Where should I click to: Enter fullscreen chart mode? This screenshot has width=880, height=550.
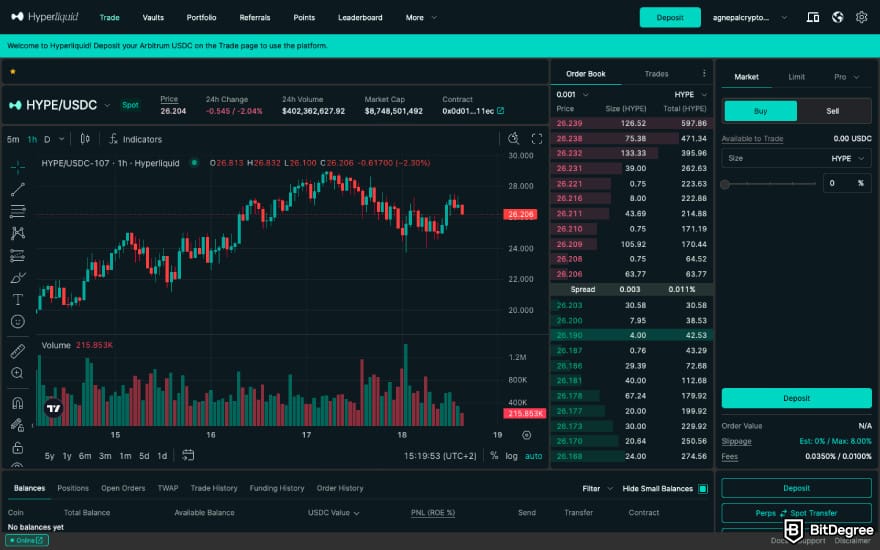[x=537, y=139]
